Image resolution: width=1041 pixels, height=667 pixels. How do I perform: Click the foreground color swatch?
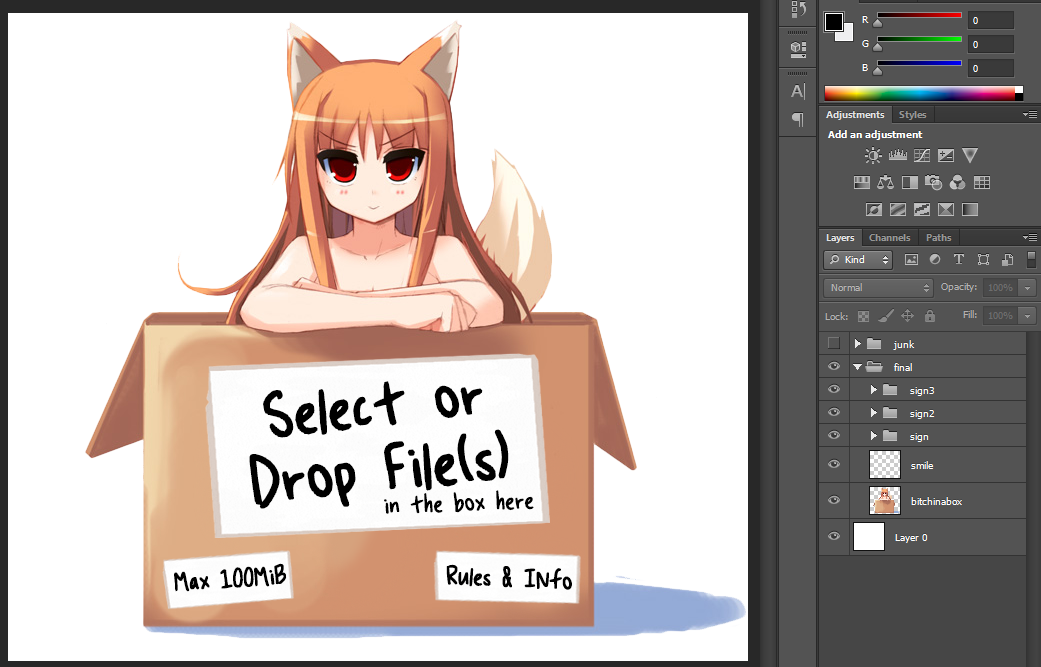point(834,22)
